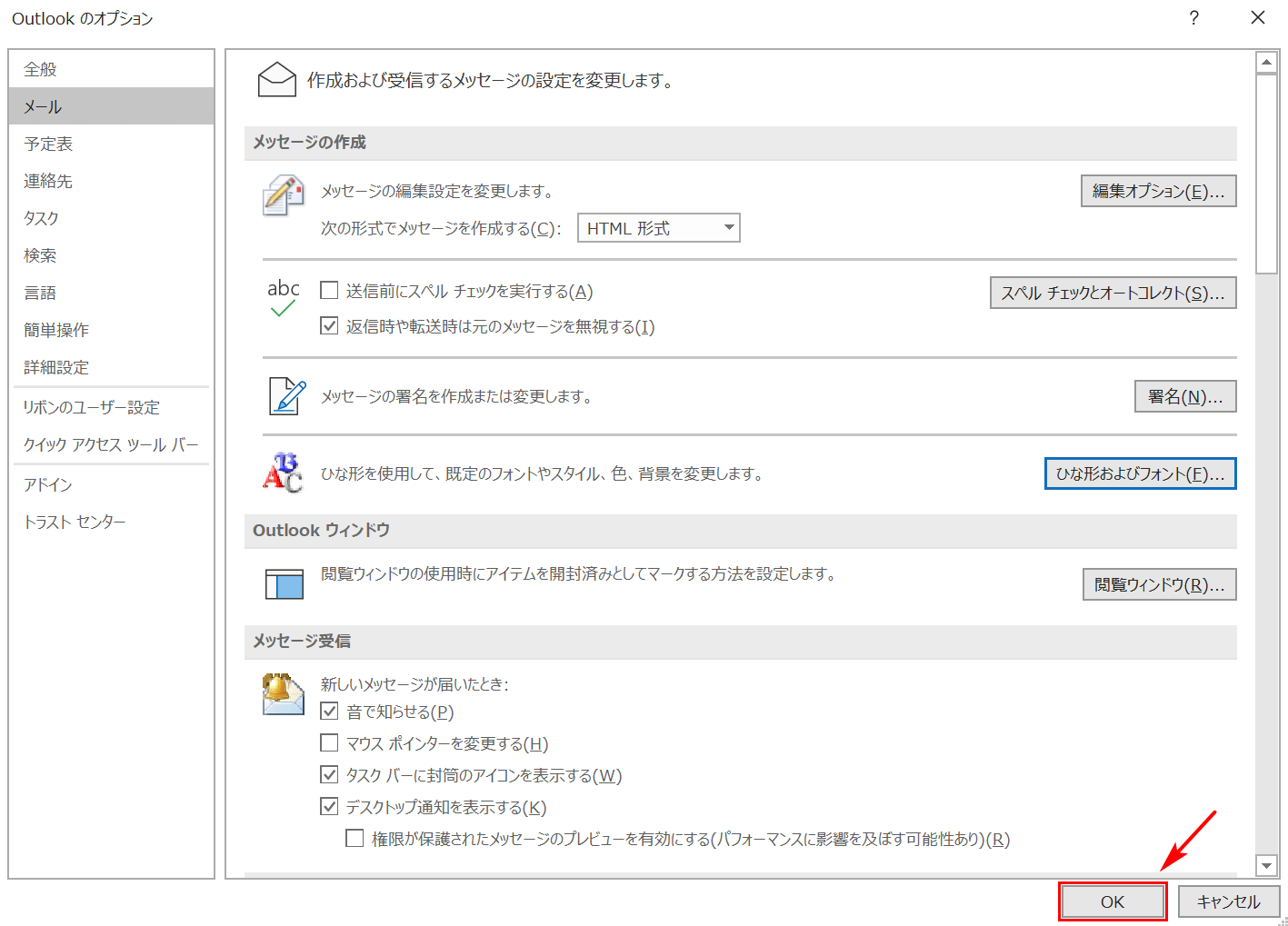1288x926 pixels.
Task: Open タスク options category
Action: click(112, 218)
